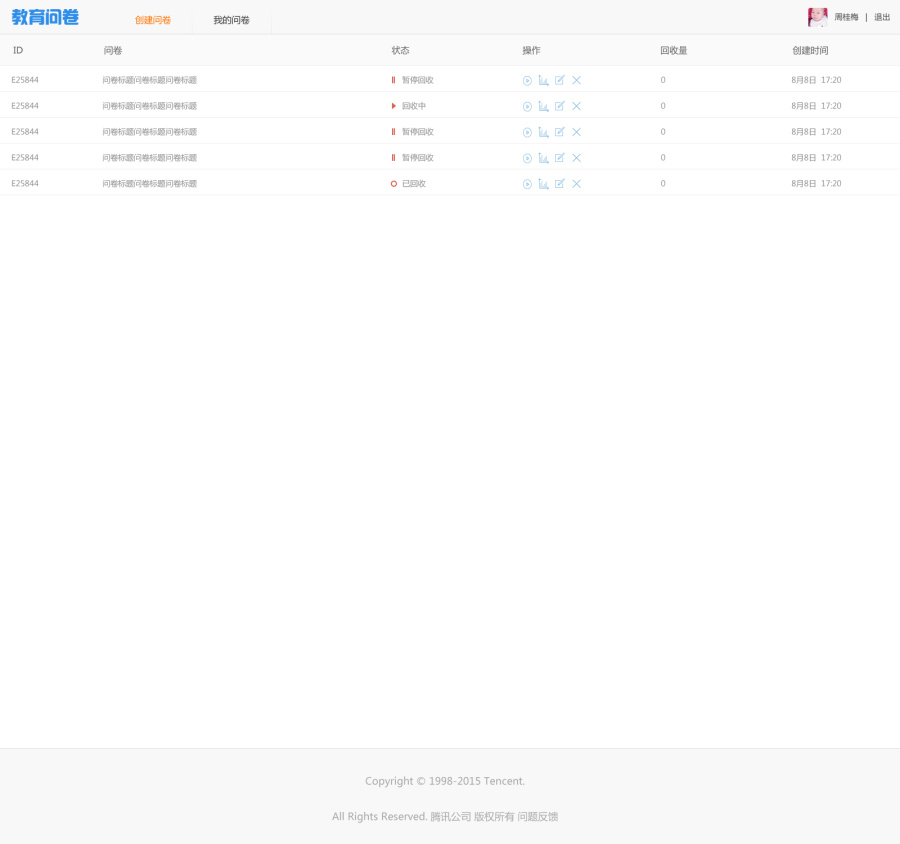900x844 pixels.
Task: Click the edit icon in the fourth table row
Action: coord(560,157)
